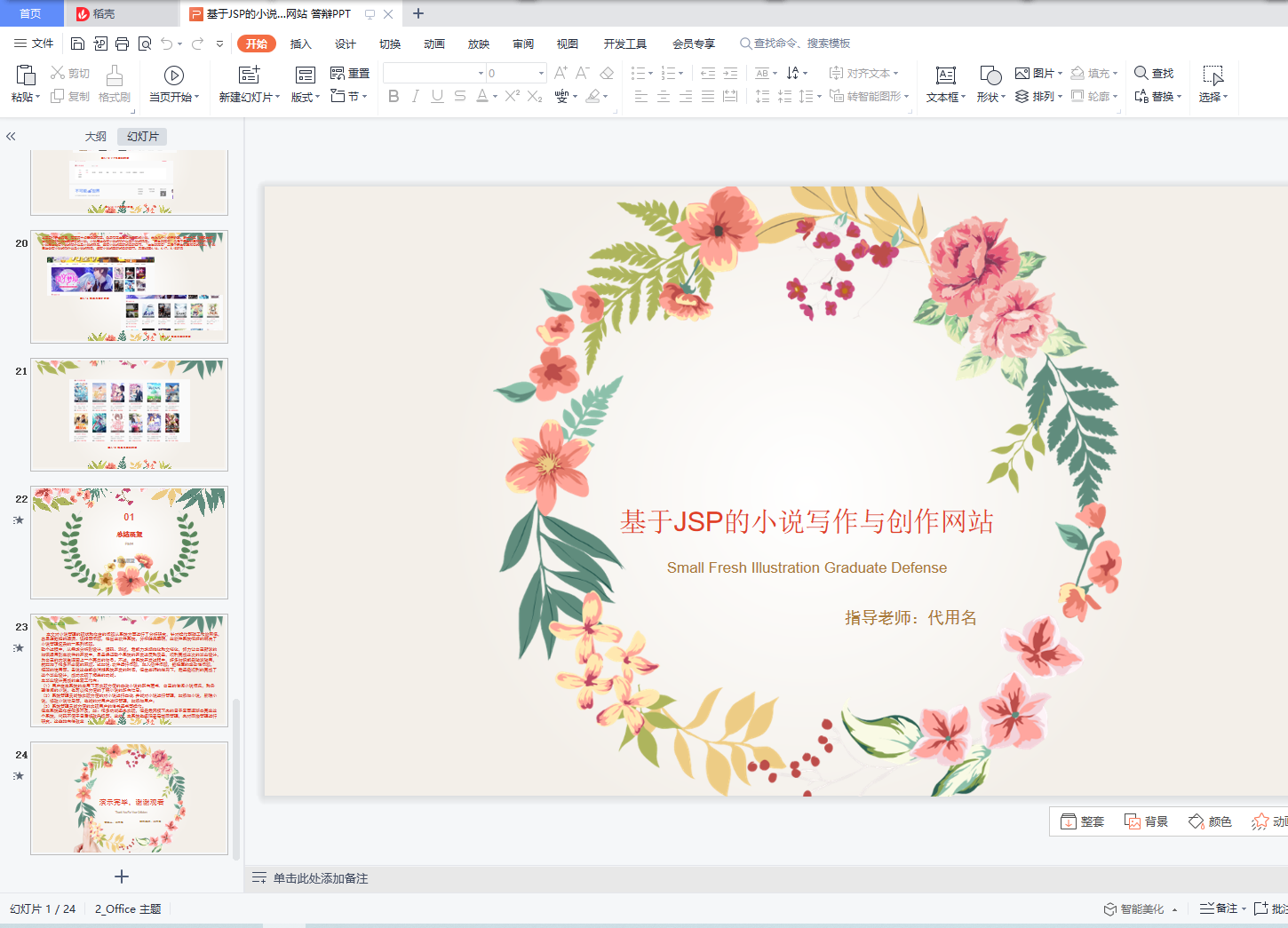The width and height of the screenshot is (1288, 928).
Task: Switch to 大纲 outline tab
Action: click(x=95, y=137)
